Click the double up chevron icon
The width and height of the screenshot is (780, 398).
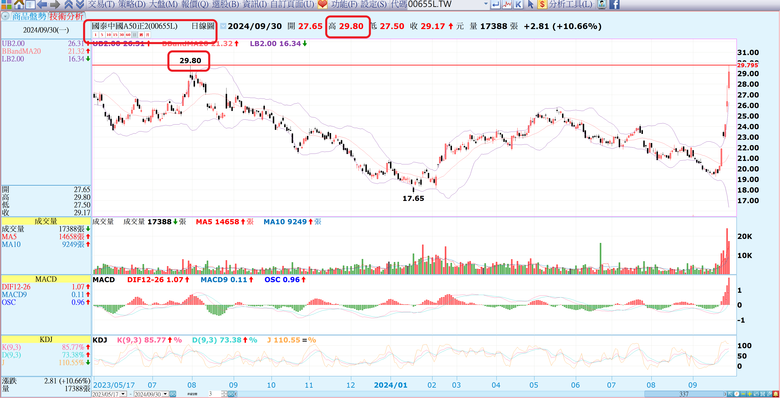point(69,5)
